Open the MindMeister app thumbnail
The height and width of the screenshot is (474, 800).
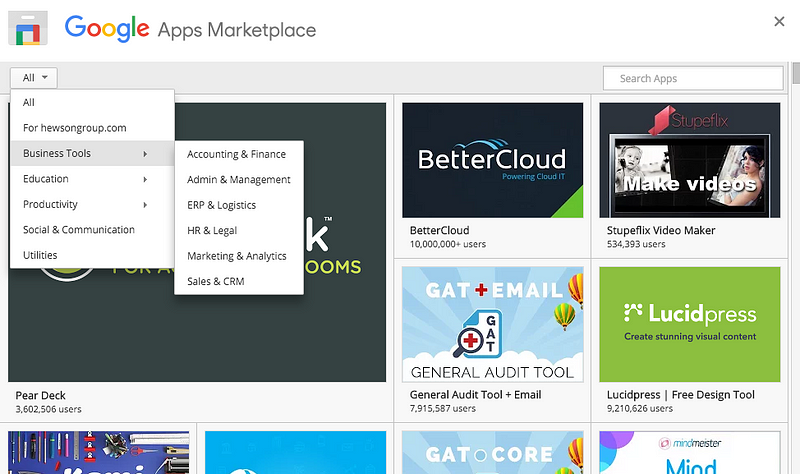690,453
